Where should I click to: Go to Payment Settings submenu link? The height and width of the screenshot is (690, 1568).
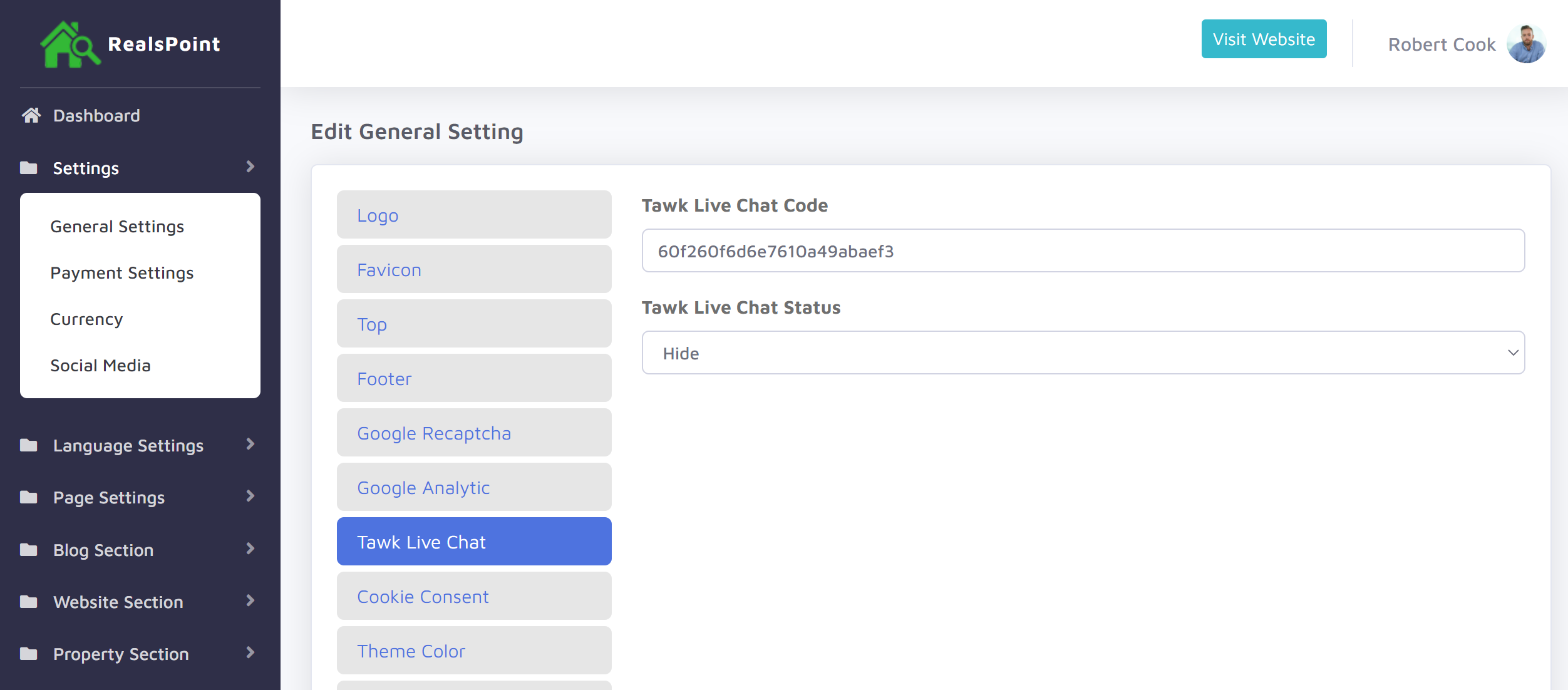point(122,273)
